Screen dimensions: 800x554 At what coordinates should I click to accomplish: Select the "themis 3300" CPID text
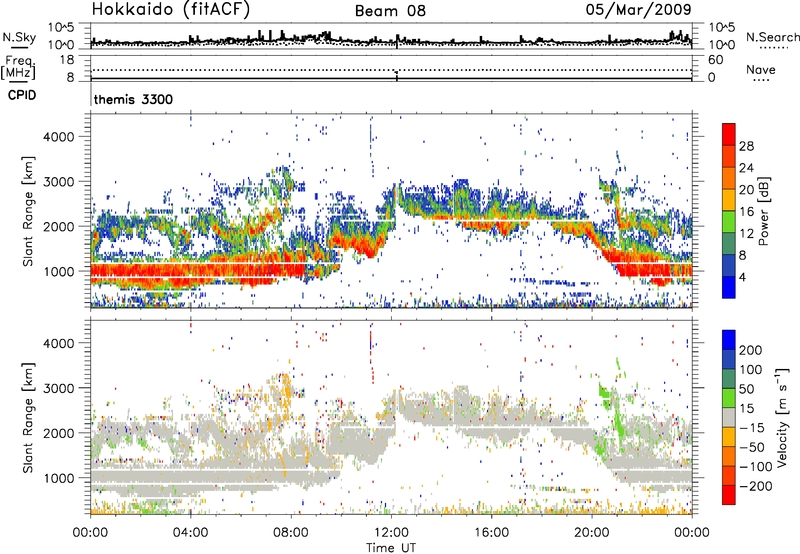(133, 99)
